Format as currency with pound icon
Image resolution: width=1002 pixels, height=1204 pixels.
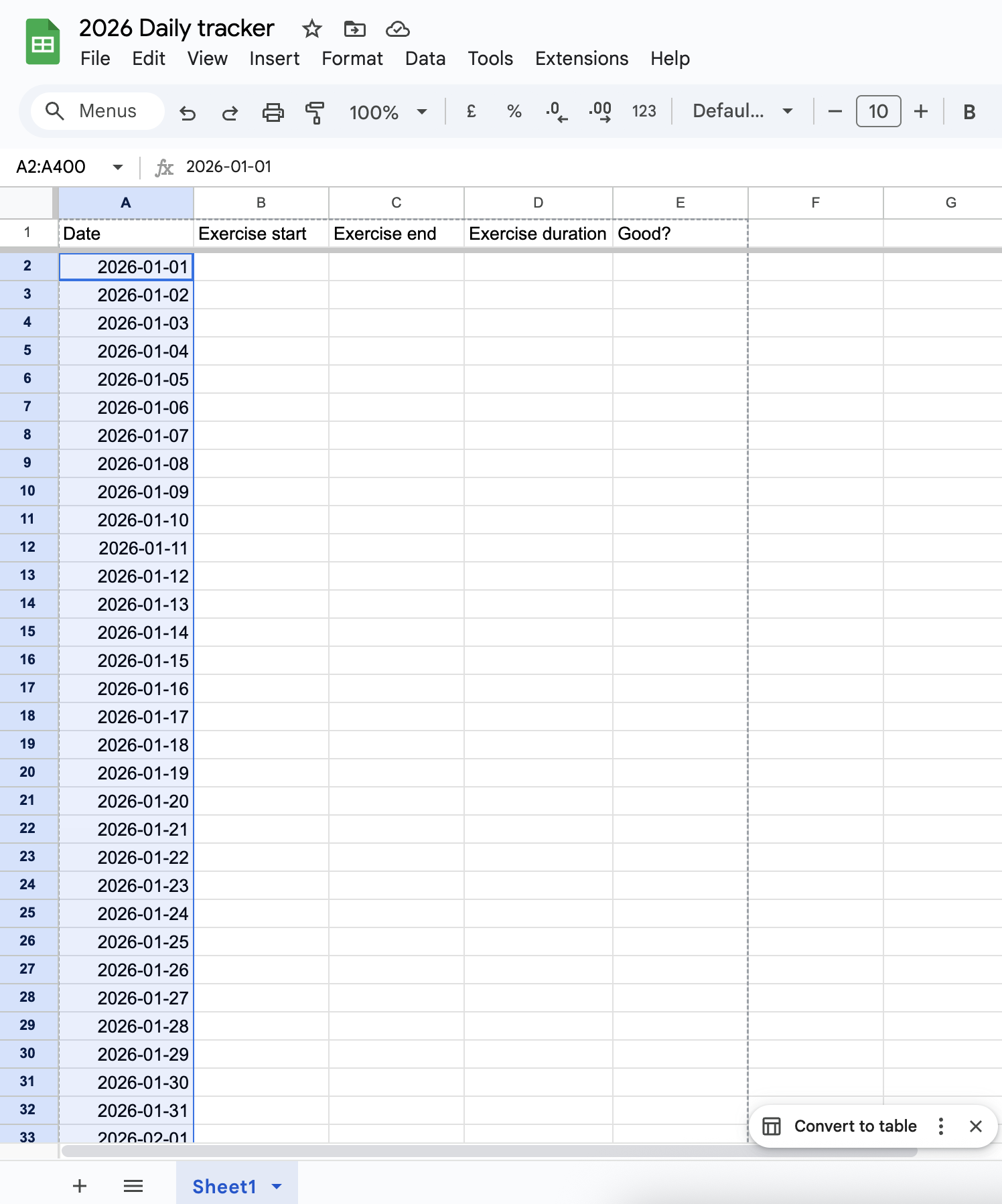coord(471,111)
